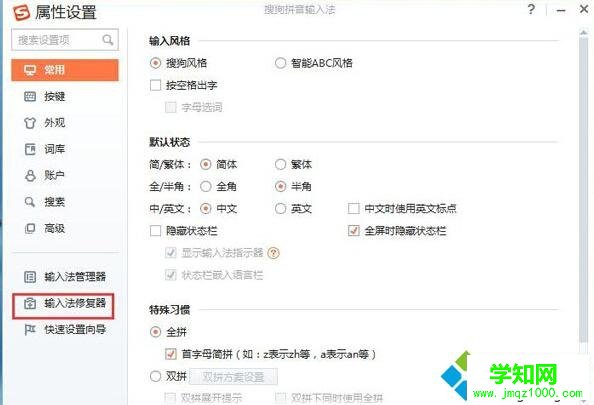Viewport: 594px width, 405px height.
Task: Toggle 状态栏嵌入语言栏 checkbox
Action: 171,275
